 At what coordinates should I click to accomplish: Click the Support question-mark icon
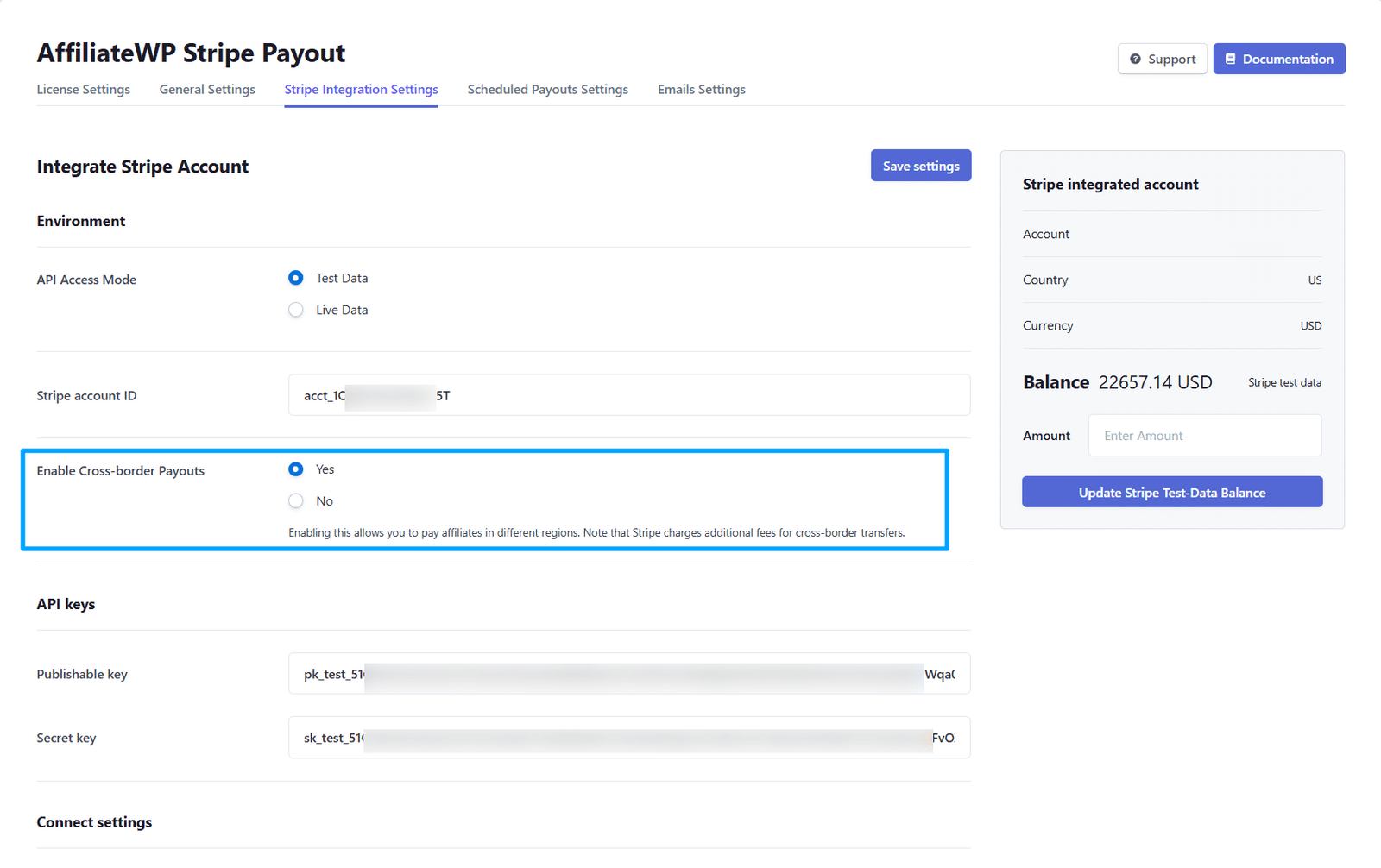tap(1135, 59)
